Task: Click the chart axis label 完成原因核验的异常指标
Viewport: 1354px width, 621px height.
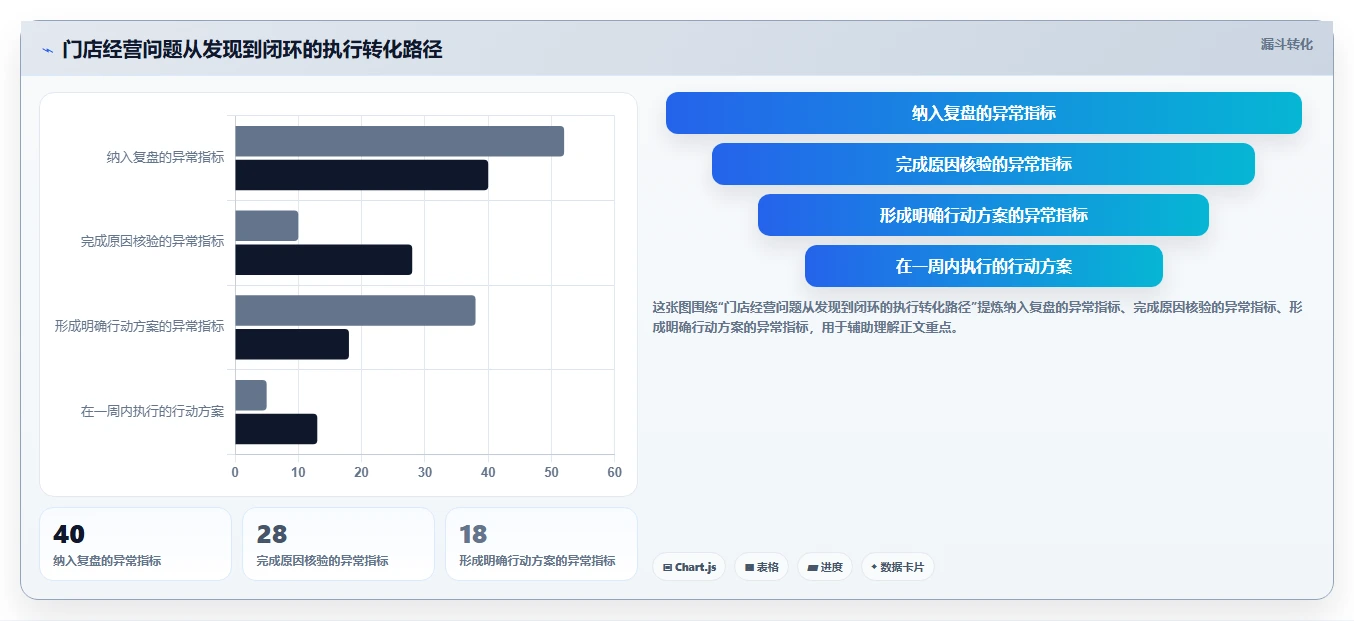Action: pos(152,241)
